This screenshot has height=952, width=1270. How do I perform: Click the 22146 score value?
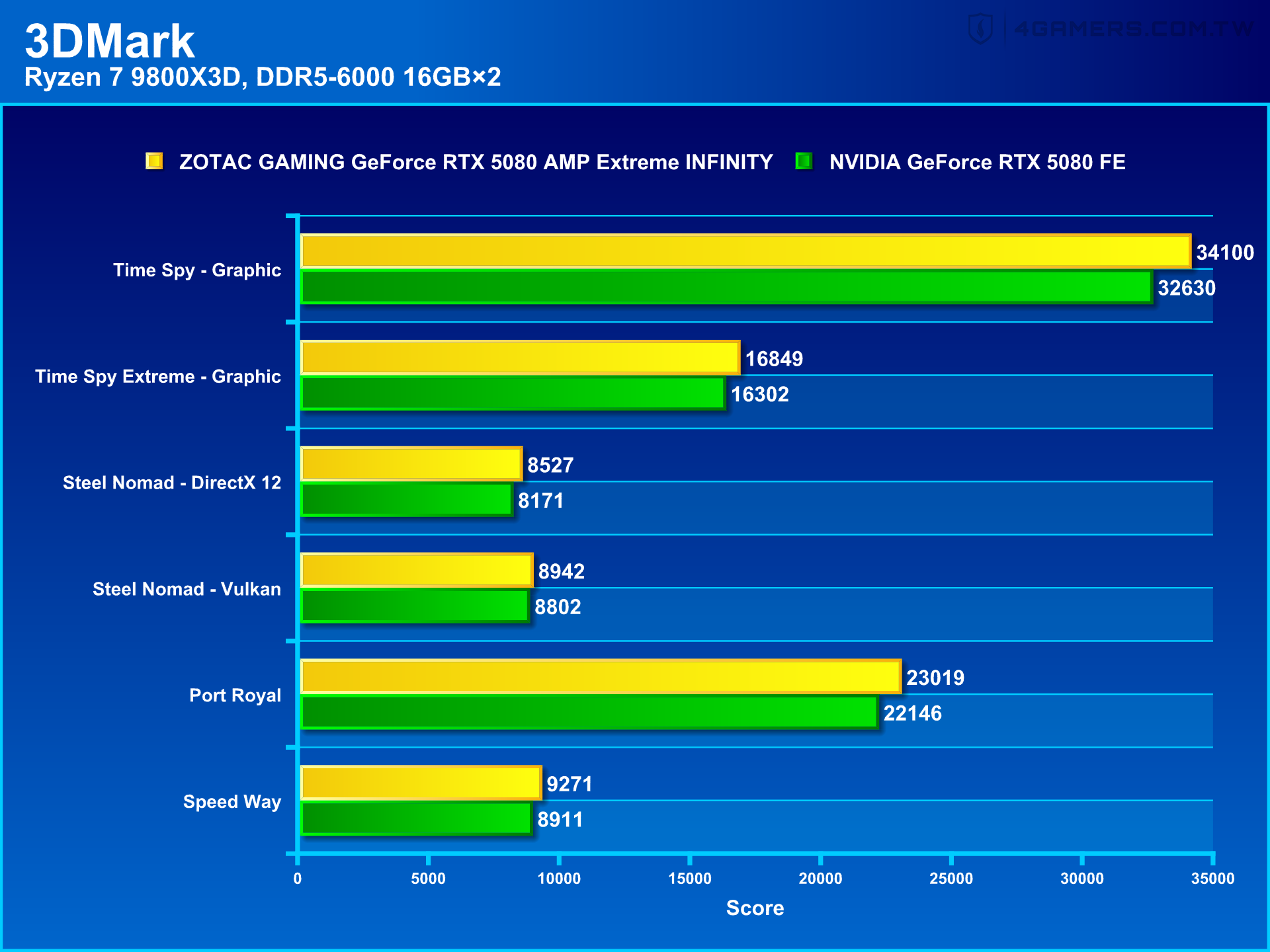click(913, 713)
